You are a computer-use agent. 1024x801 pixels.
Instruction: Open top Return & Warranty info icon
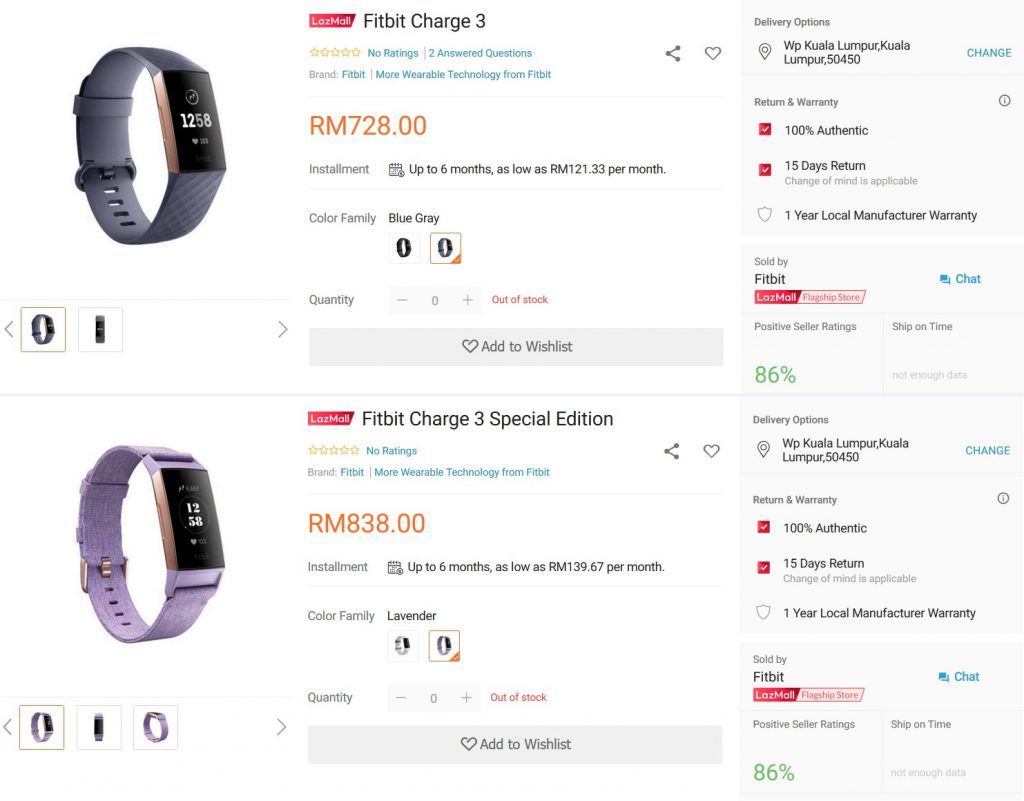coord(1004,101)
